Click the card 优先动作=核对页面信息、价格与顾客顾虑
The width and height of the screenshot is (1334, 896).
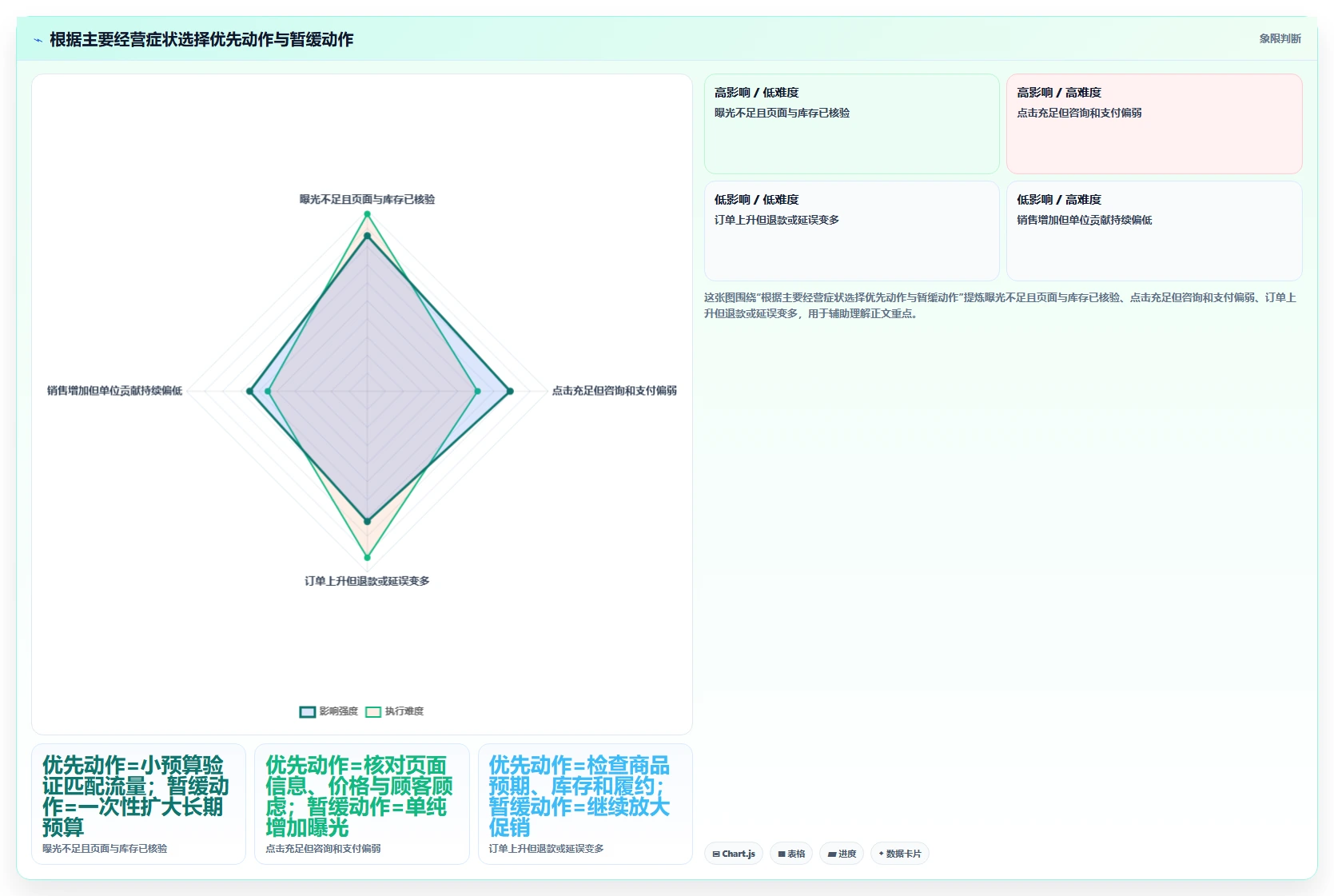click(362, 804)
